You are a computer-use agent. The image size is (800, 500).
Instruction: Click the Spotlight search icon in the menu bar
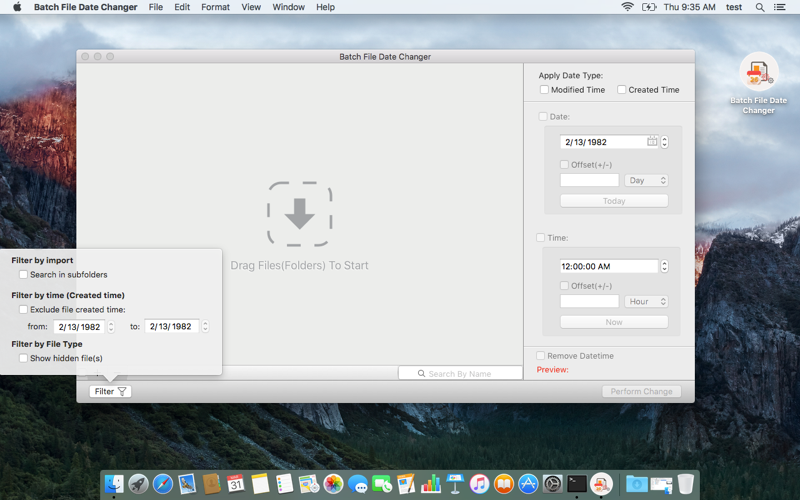pos(760,7)
